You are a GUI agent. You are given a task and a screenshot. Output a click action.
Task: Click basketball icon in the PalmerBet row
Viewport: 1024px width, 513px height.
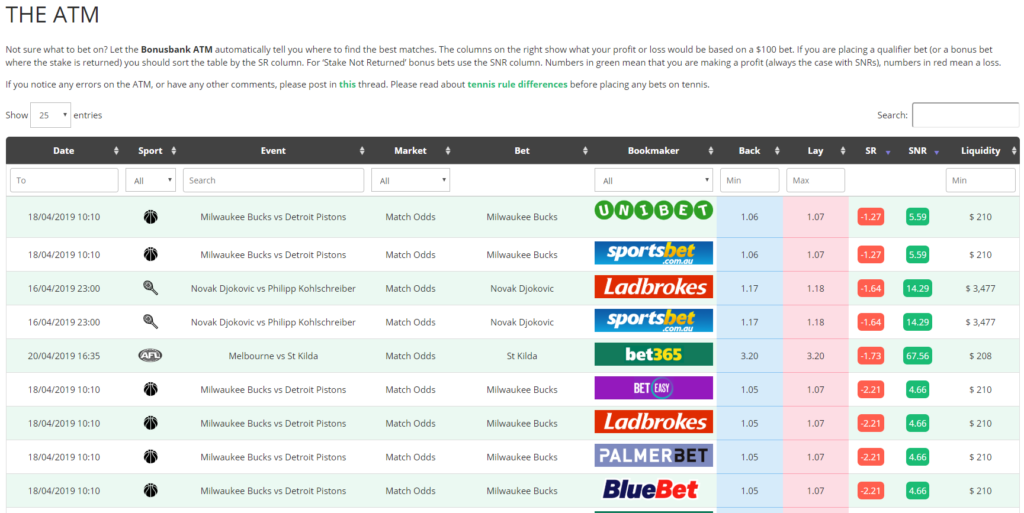[x=150, y=457]
